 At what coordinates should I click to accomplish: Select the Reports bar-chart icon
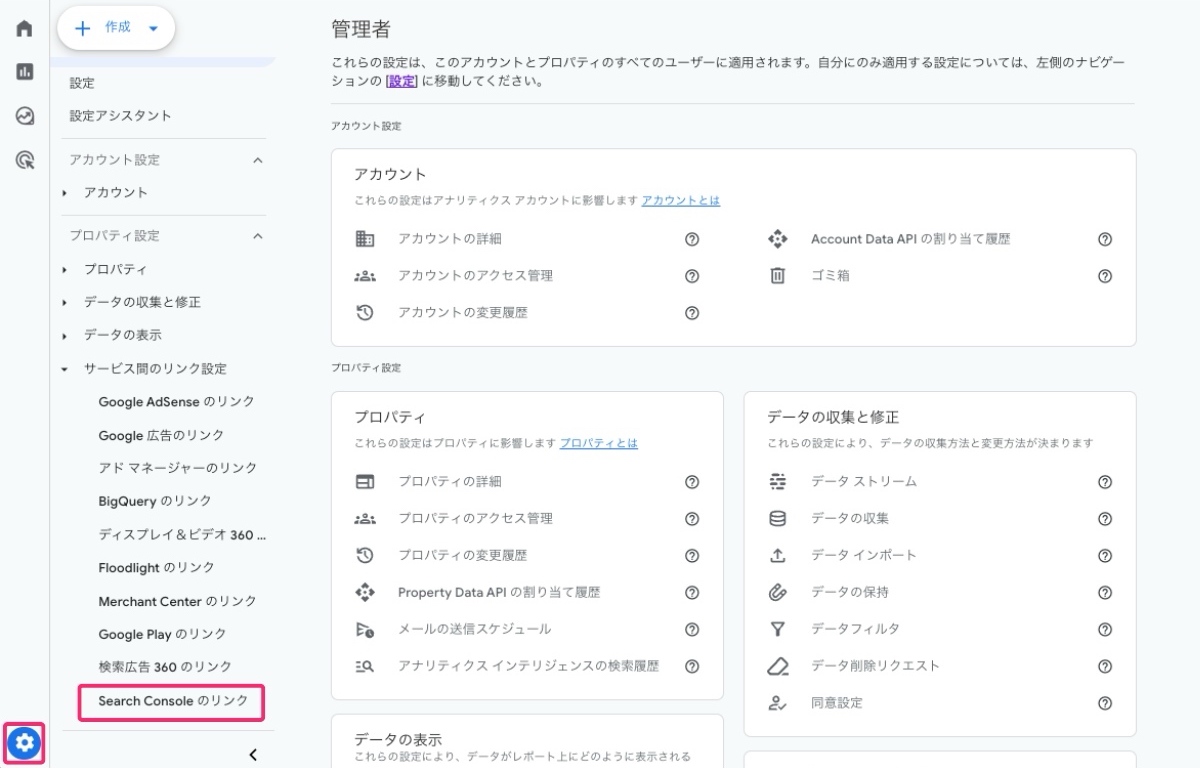point(23,72)
